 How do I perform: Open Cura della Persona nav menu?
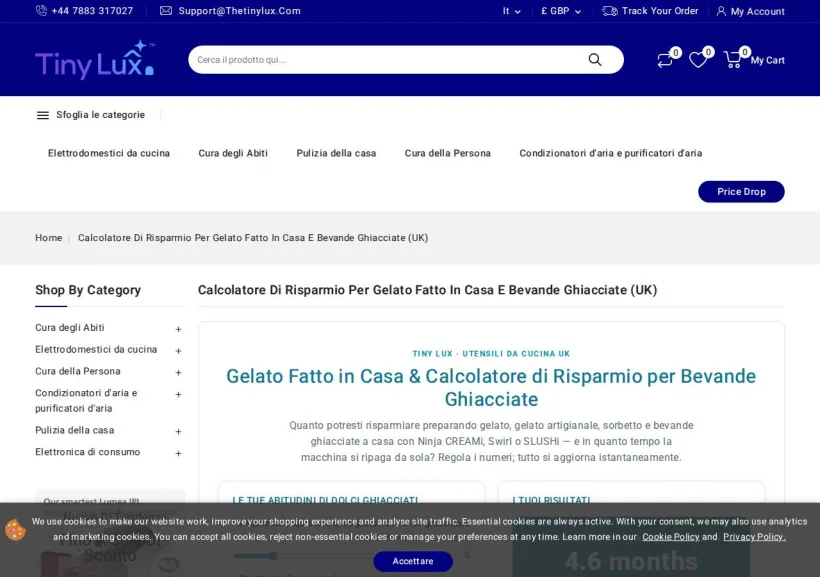[x=448, y=153]
